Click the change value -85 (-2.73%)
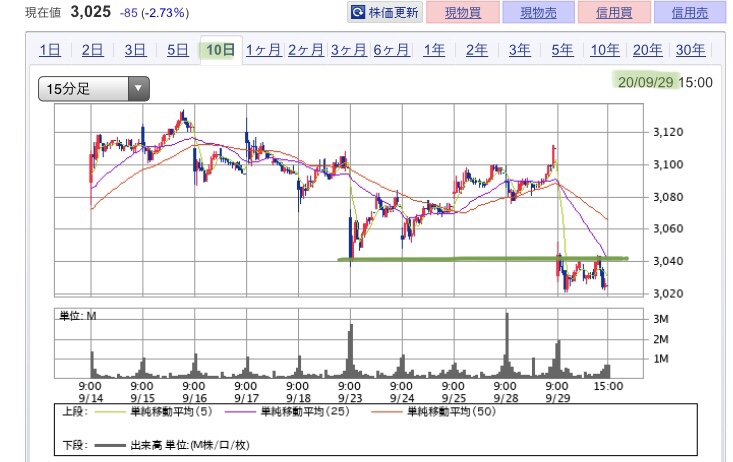This screenshot has height=462, width=733. click(x=154, y=13)
